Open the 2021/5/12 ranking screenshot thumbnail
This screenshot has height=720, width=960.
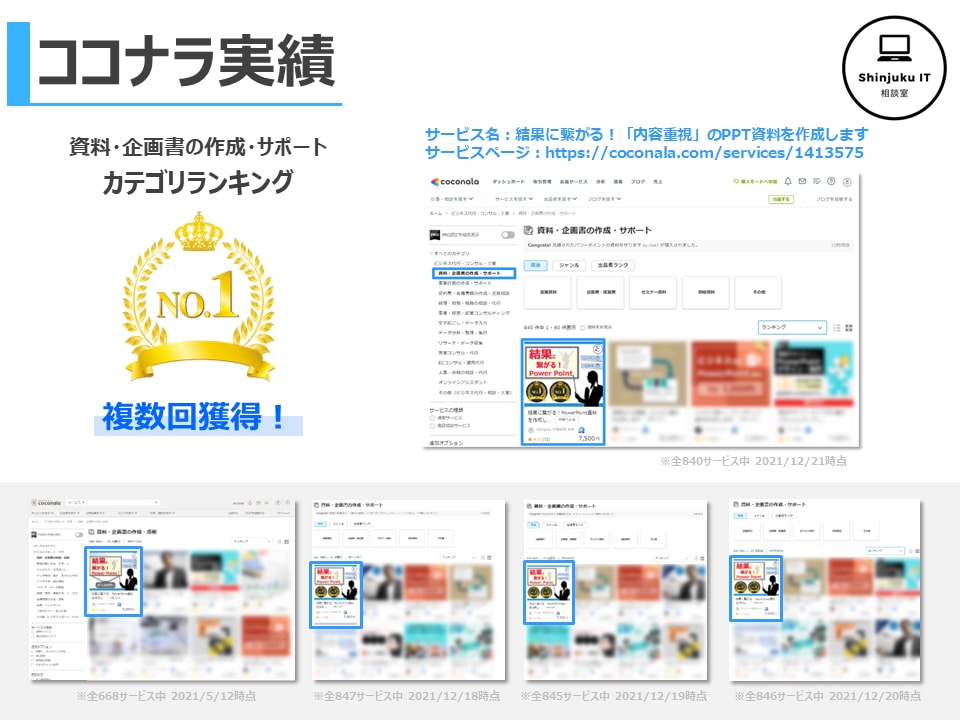click(162, 589)
